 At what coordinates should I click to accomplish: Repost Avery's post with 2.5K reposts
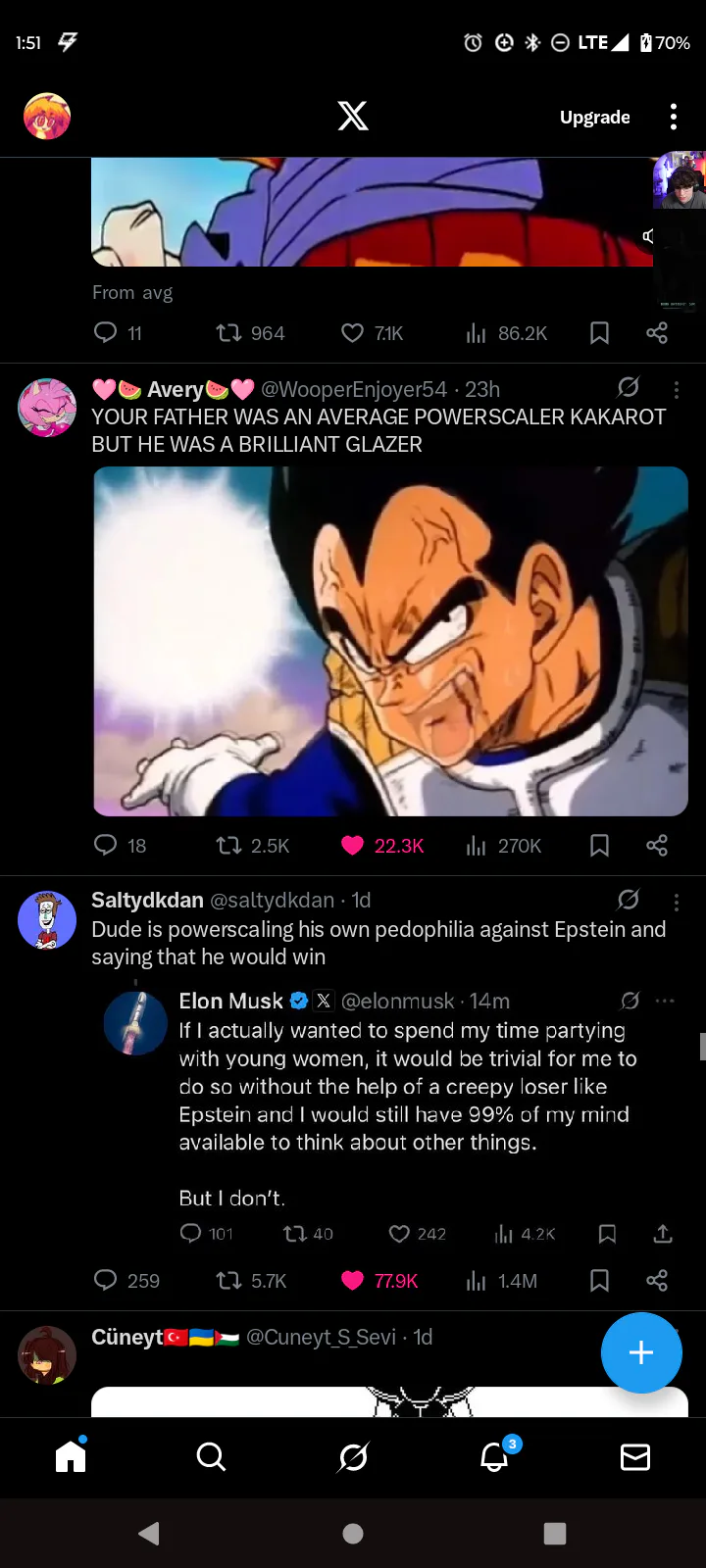click(228, 846)
